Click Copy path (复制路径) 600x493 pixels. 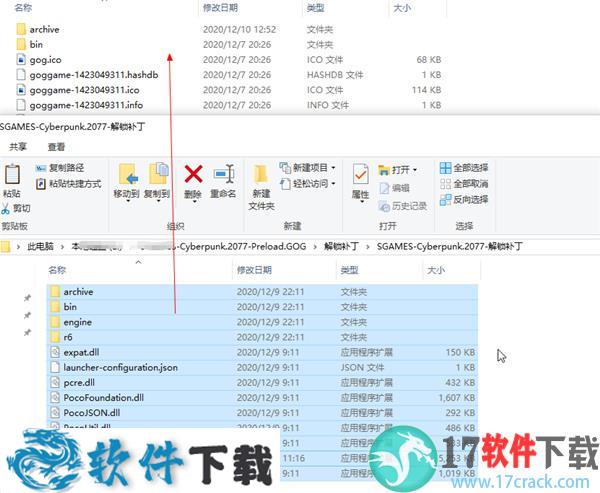click(x=60, y=168)
